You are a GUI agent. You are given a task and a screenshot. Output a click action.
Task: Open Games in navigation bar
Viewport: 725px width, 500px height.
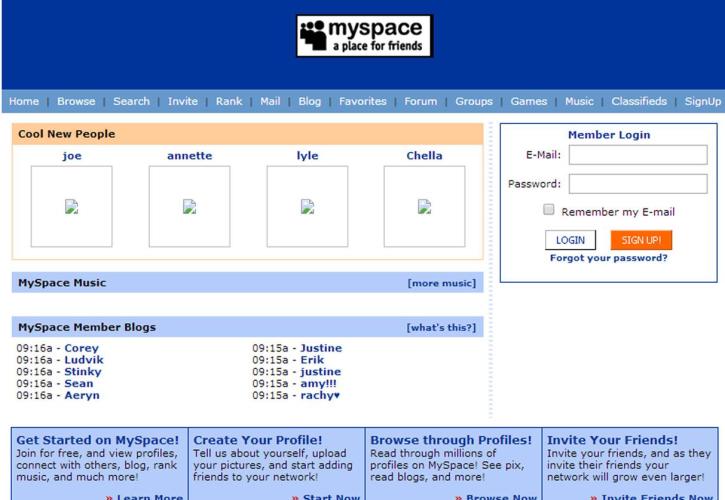529,101
